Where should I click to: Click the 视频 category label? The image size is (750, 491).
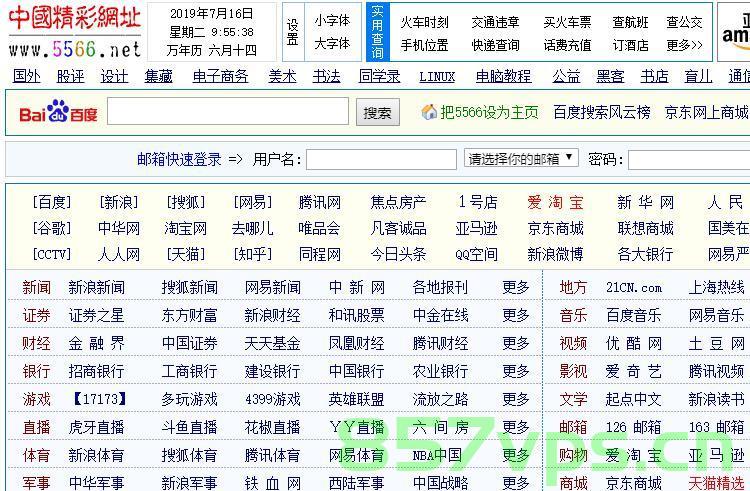coord(573,343)
